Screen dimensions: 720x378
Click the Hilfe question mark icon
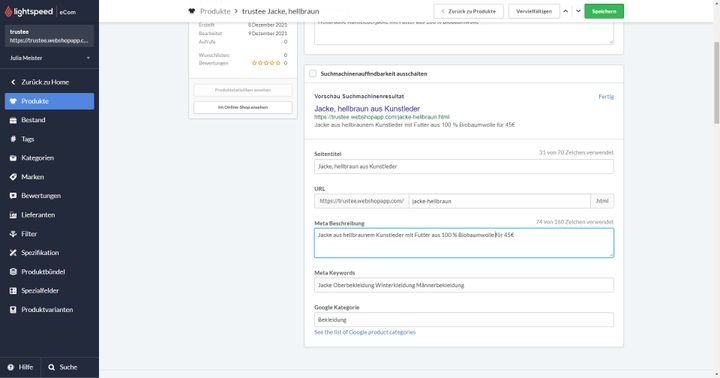coord(11,367)
